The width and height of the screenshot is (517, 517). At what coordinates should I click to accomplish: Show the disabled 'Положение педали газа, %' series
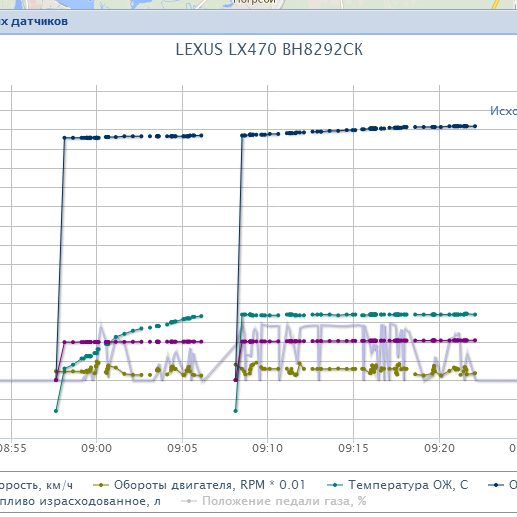pyautogui.click(x=273, y=501)
